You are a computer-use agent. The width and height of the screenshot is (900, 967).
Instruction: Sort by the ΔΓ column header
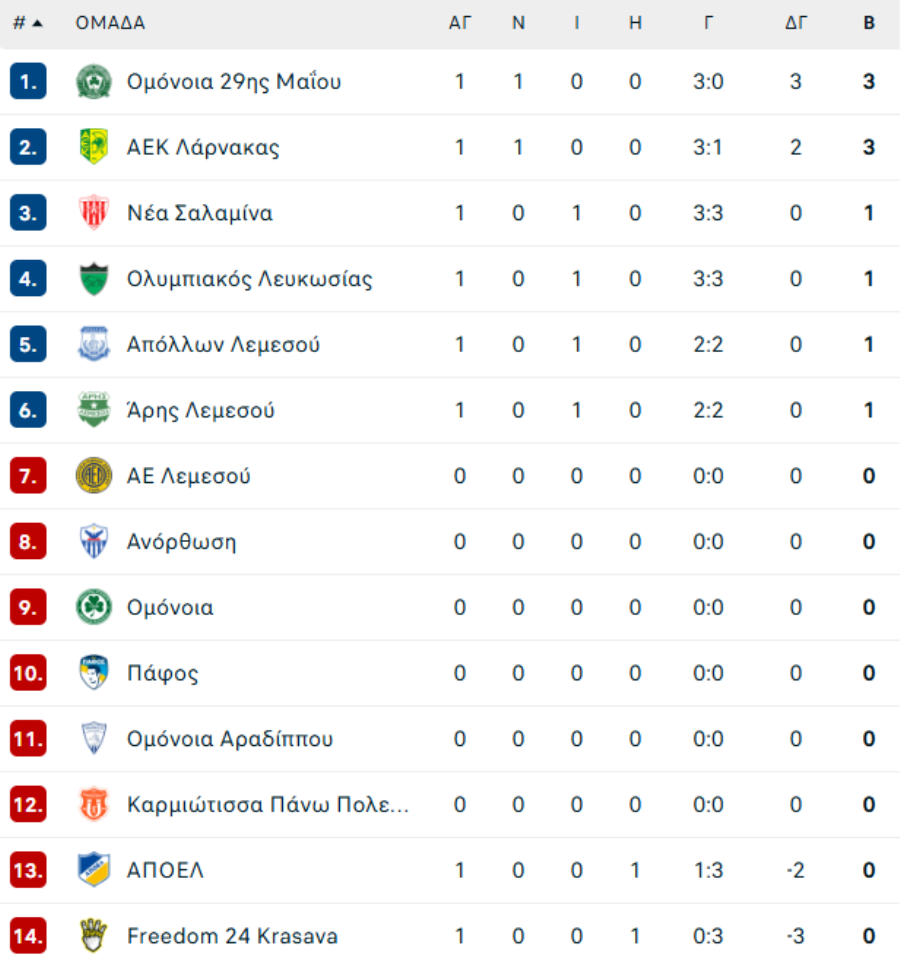(x=796, y=23)
